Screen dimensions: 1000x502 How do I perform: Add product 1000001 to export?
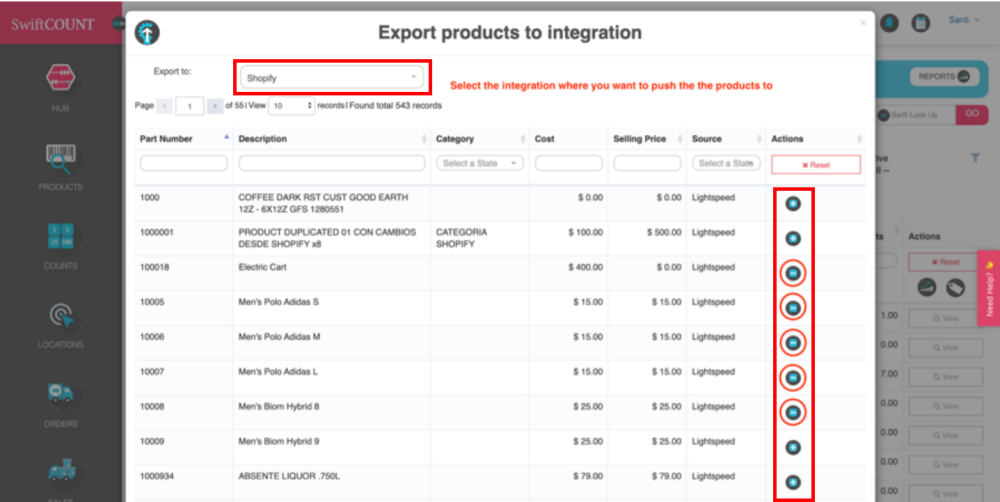(793, 239)
